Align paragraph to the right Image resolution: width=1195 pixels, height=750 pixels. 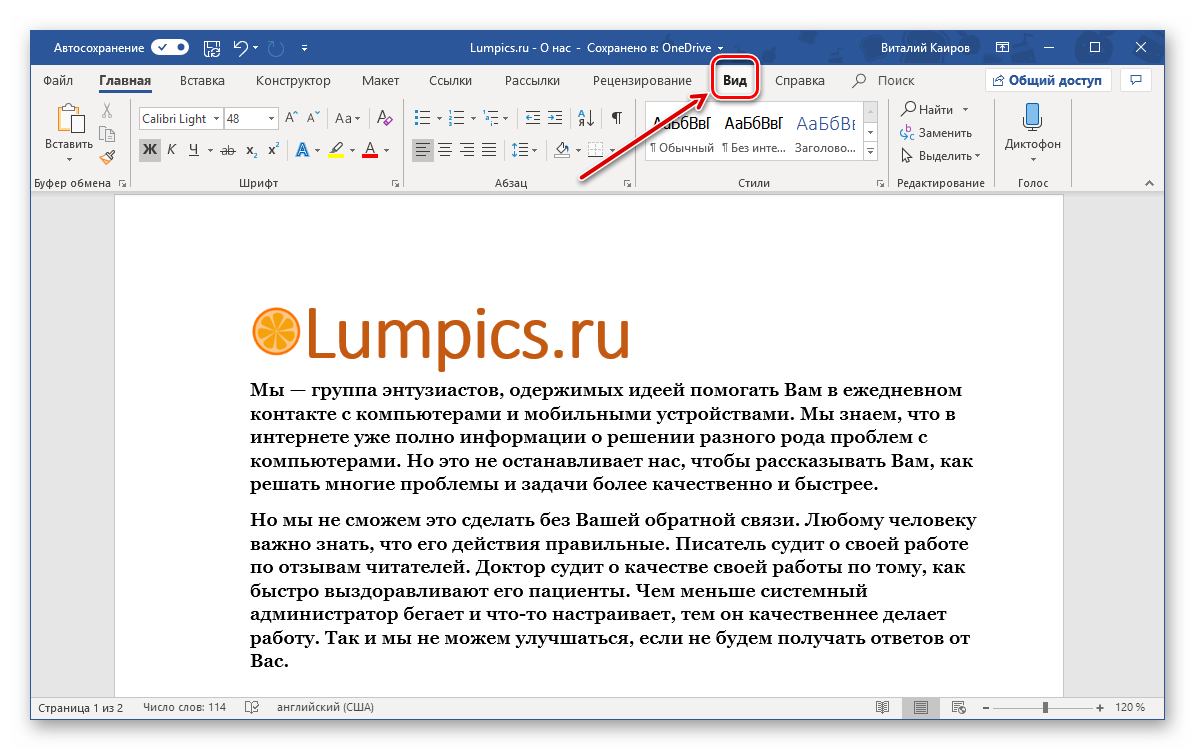coord(467,150)
